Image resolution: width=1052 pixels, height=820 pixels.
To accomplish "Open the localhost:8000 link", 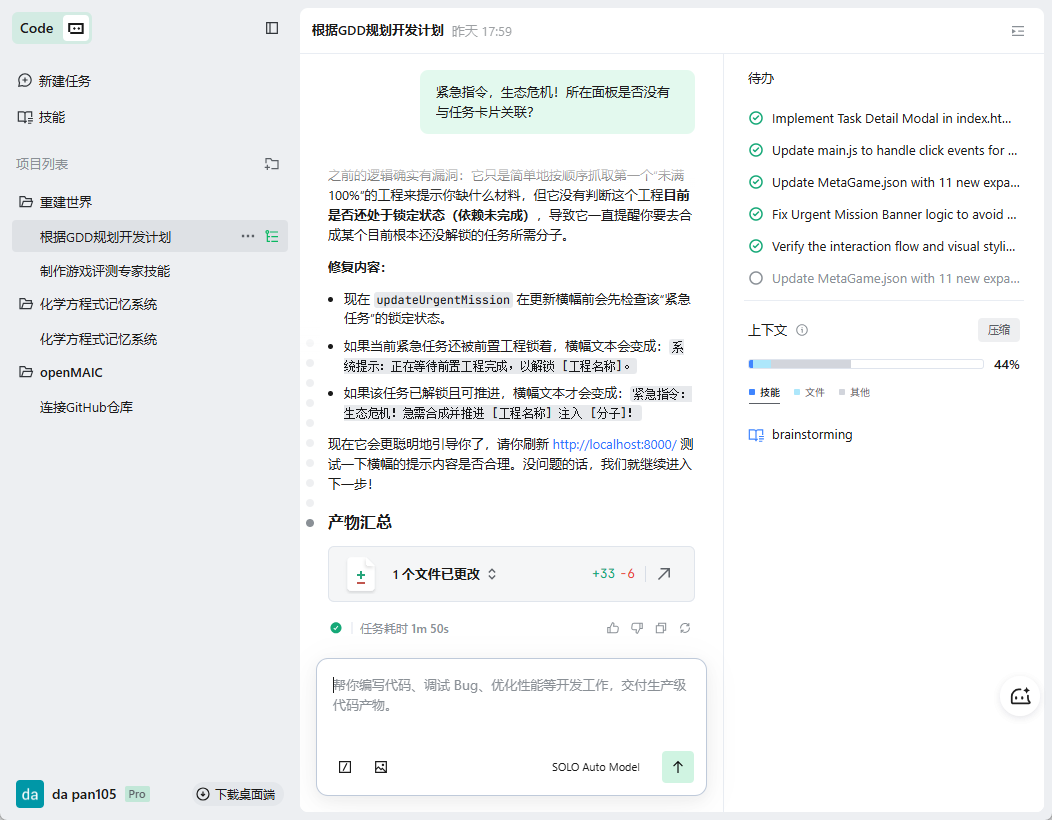I will (614, 444).
